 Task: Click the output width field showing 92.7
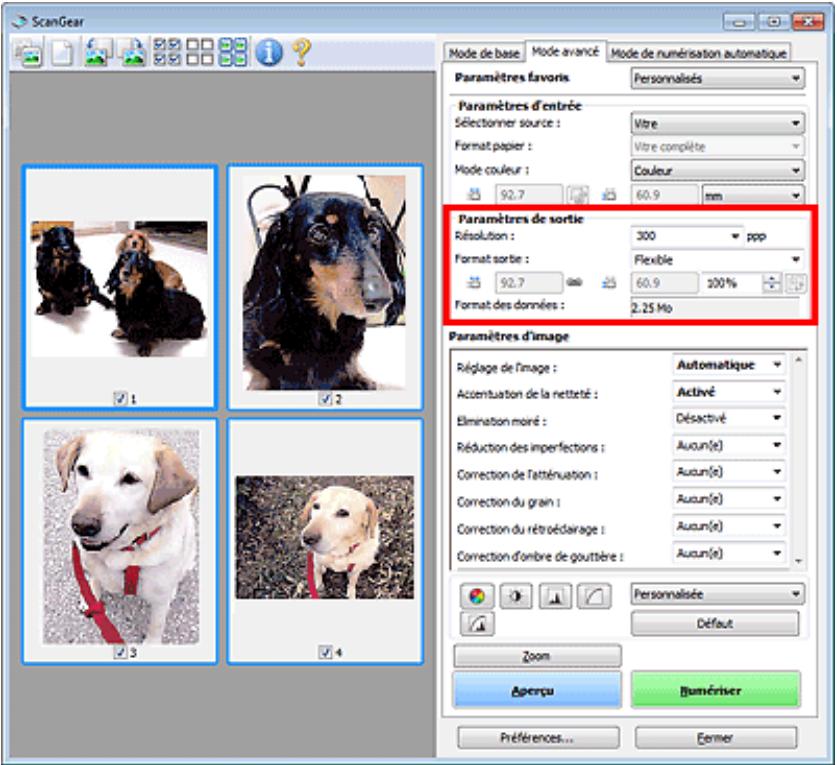coord(528,283)
